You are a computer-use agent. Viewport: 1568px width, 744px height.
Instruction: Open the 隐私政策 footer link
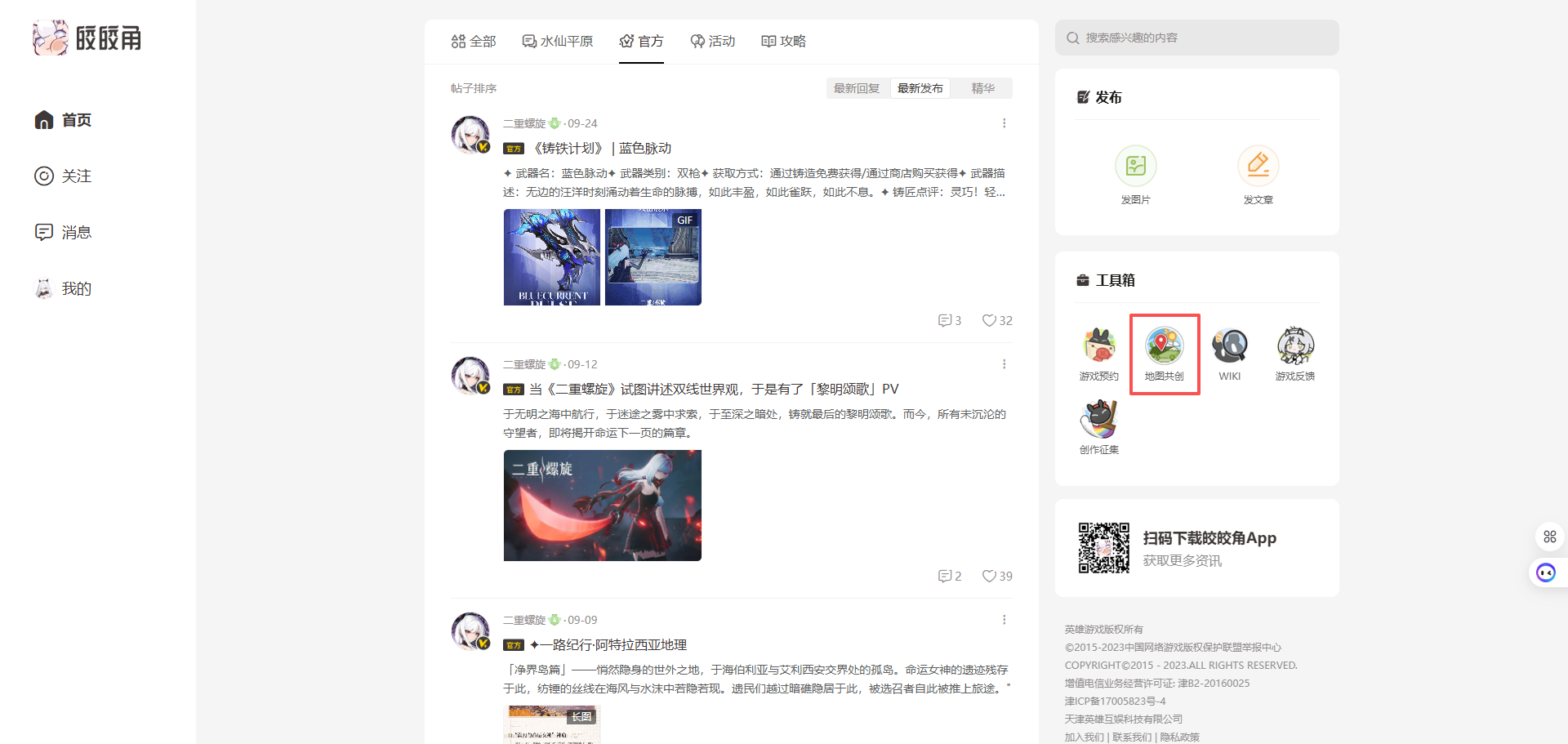click(1179, 737)
